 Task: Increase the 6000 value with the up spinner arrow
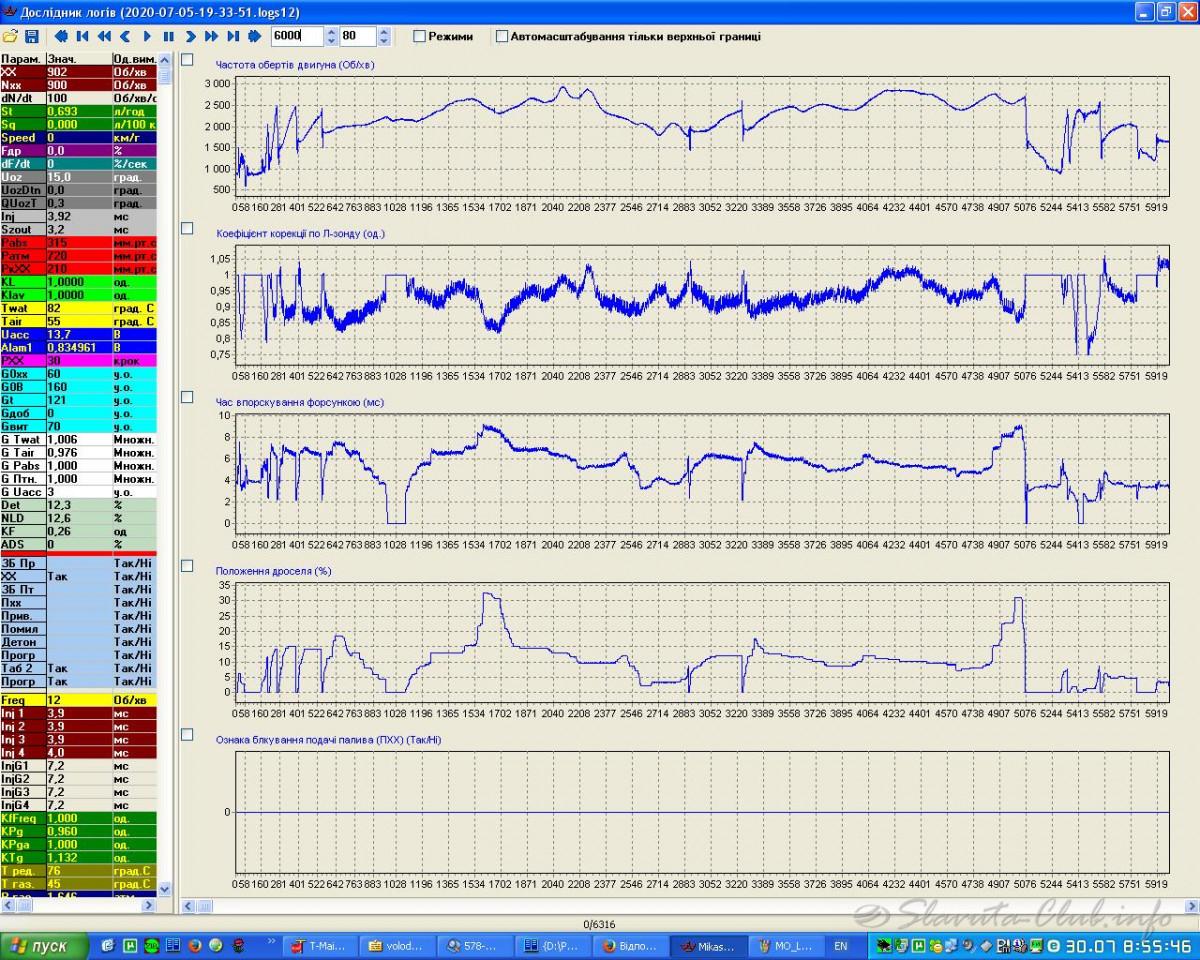[331, 31]
